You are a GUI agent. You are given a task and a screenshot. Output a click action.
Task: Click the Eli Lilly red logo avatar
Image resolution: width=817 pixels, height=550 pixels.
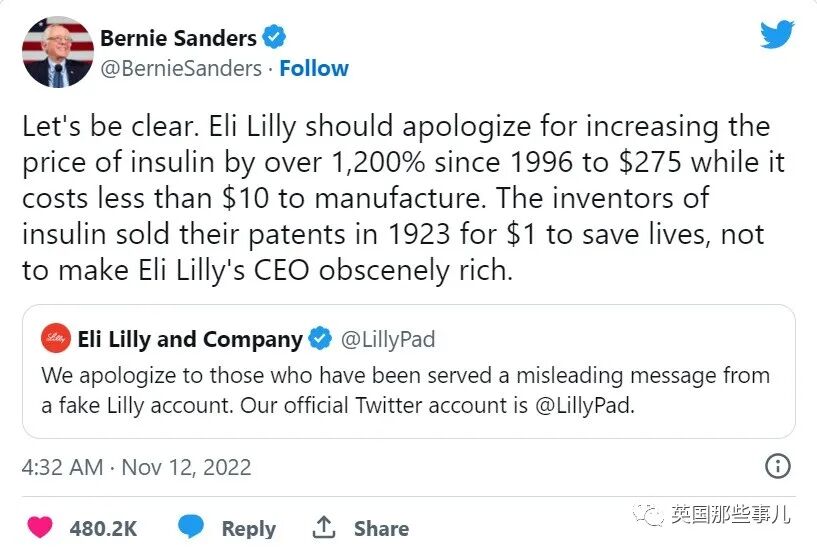(56, 339)
